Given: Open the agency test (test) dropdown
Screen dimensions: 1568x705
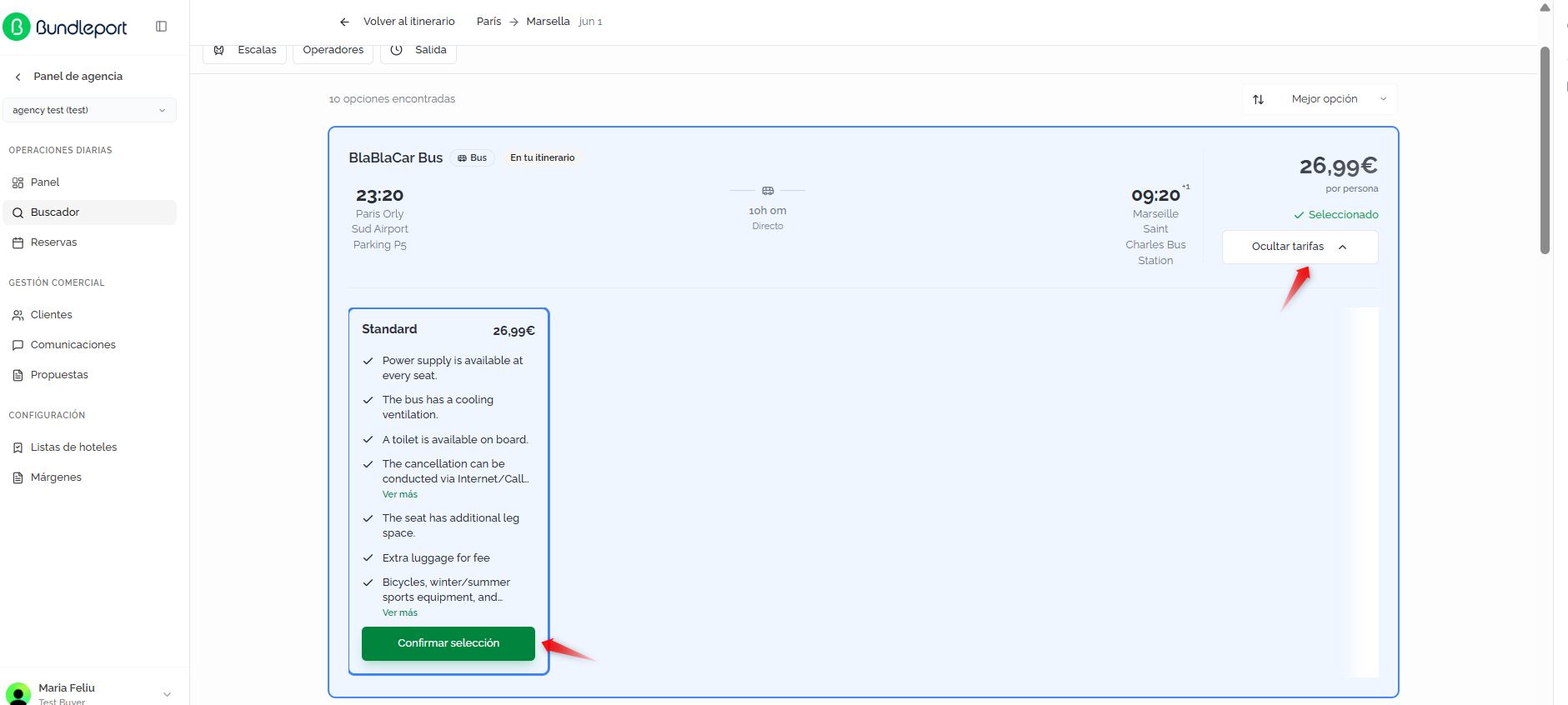Looking at the screenshot, I should pos(89,110).
